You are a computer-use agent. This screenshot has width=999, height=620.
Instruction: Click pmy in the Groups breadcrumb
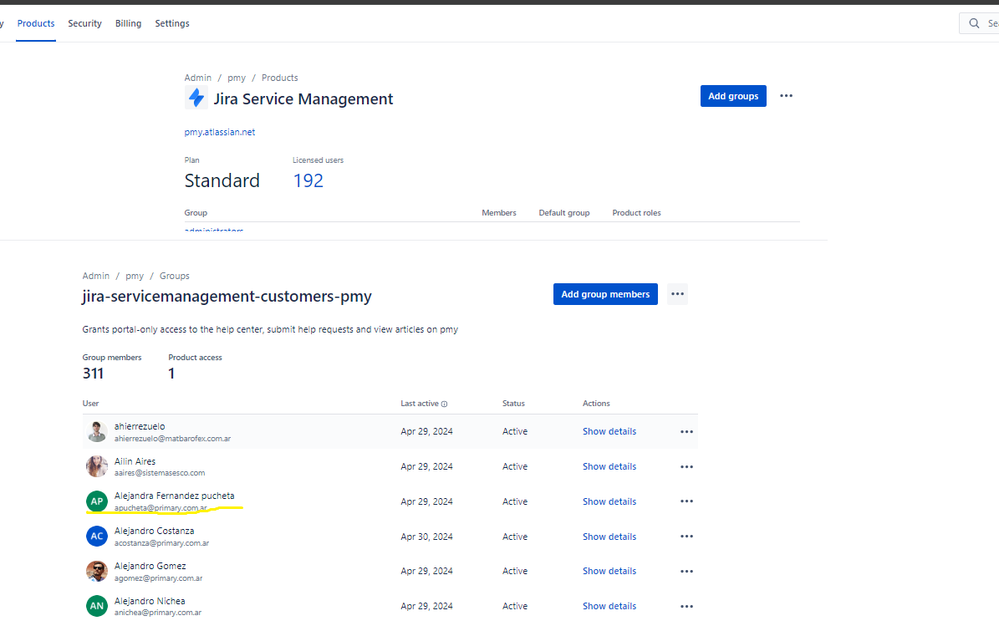pyautogui.click(x=134, y=276)
